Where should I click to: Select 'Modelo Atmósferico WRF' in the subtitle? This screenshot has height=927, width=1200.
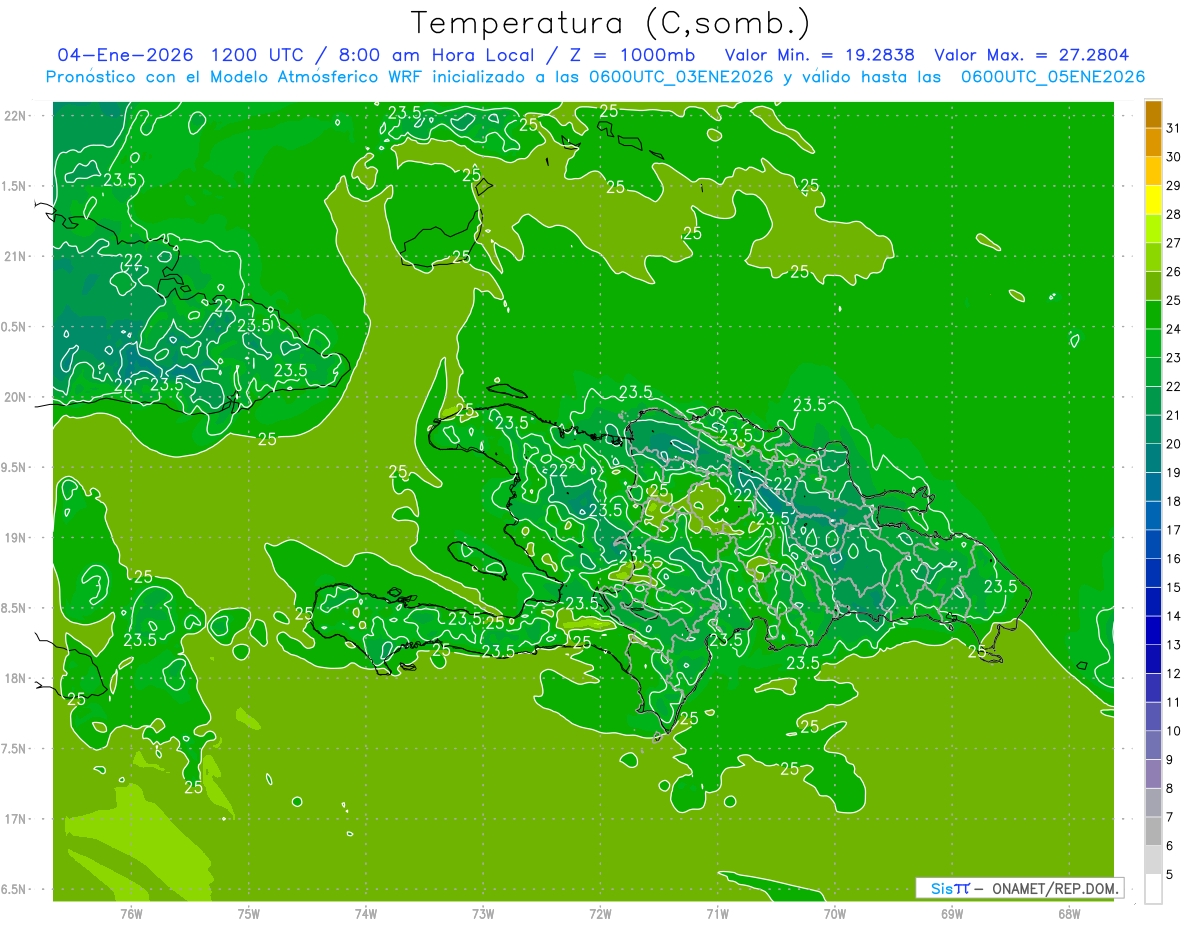[x=318, y=77]
